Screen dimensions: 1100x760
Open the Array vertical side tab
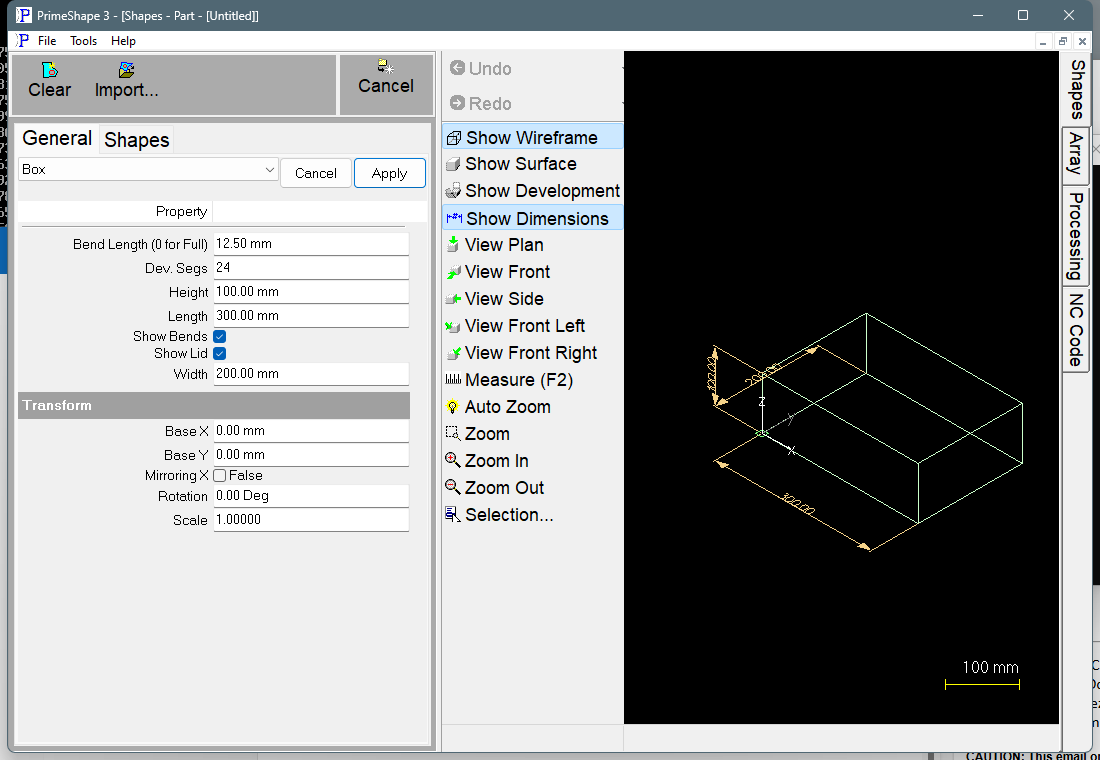click(x=1075, y=156)
